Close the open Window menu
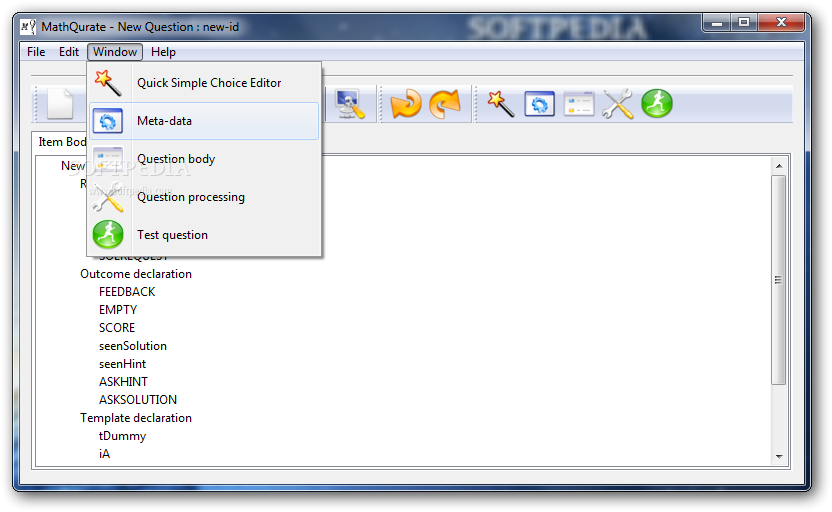The width and height of the screenshot is (832, 512). coord(115,52)
